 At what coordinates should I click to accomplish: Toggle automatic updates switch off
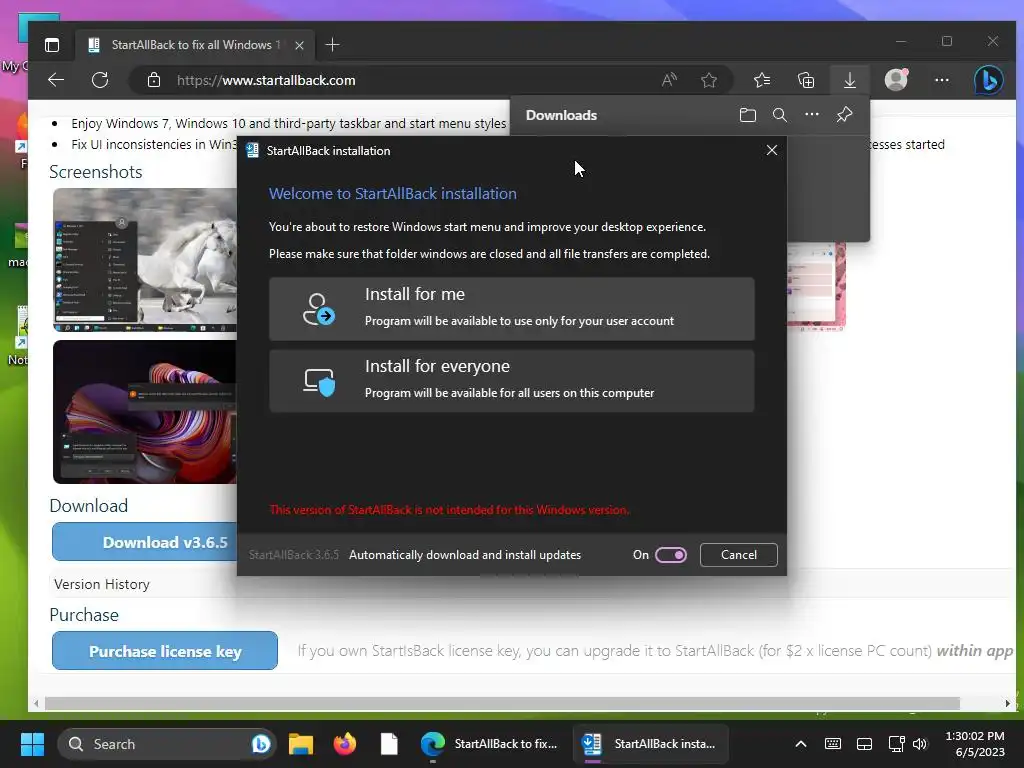[671, 554]
